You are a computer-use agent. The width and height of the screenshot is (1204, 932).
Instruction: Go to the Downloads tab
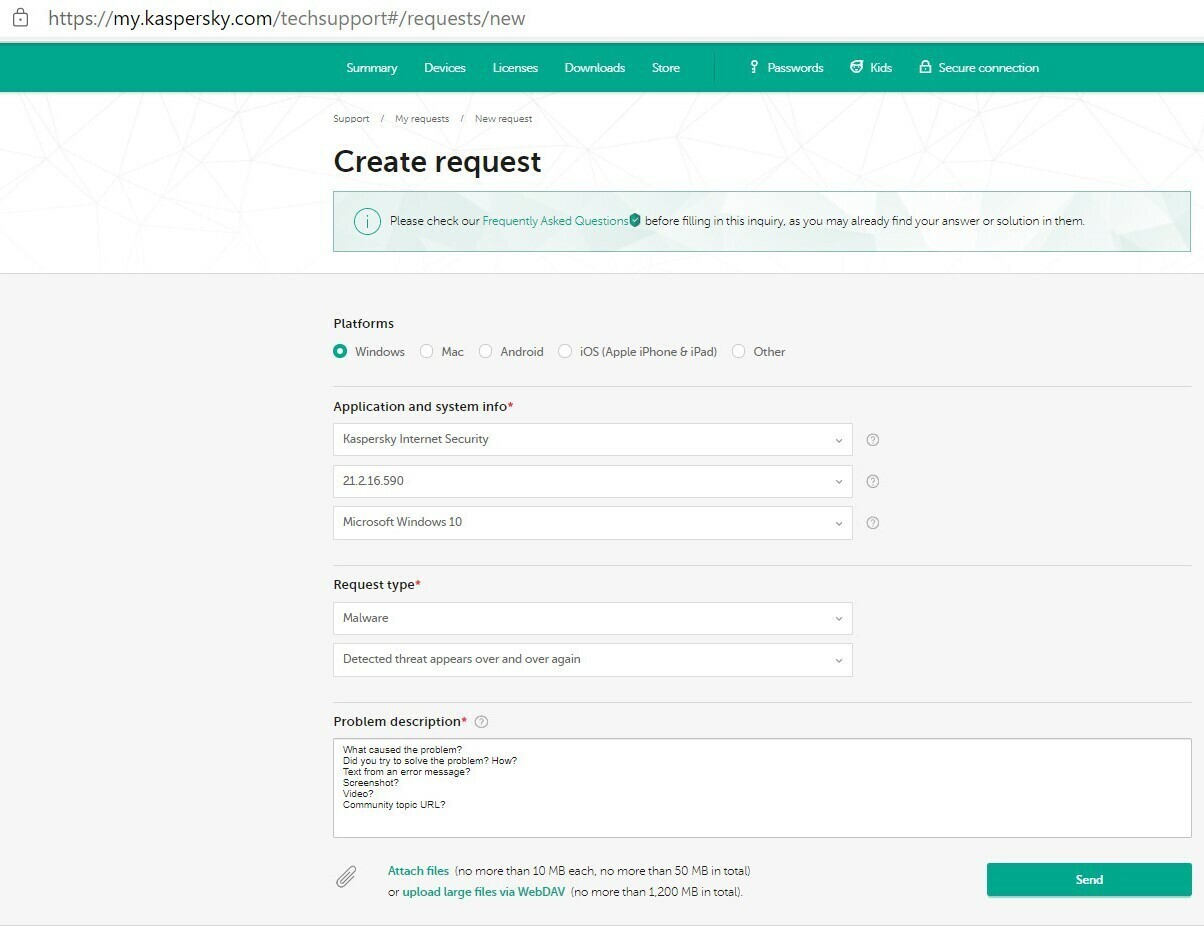tap(595, 68)
